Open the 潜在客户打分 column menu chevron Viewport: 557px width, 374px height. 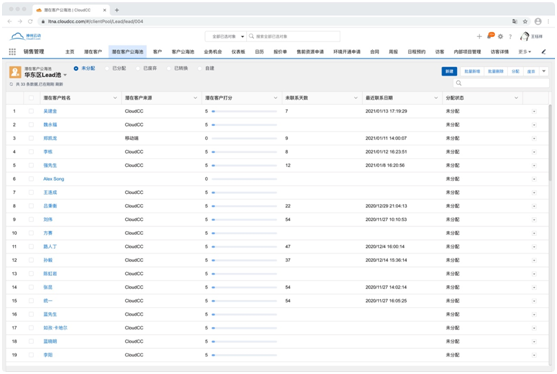click(275, 98)
